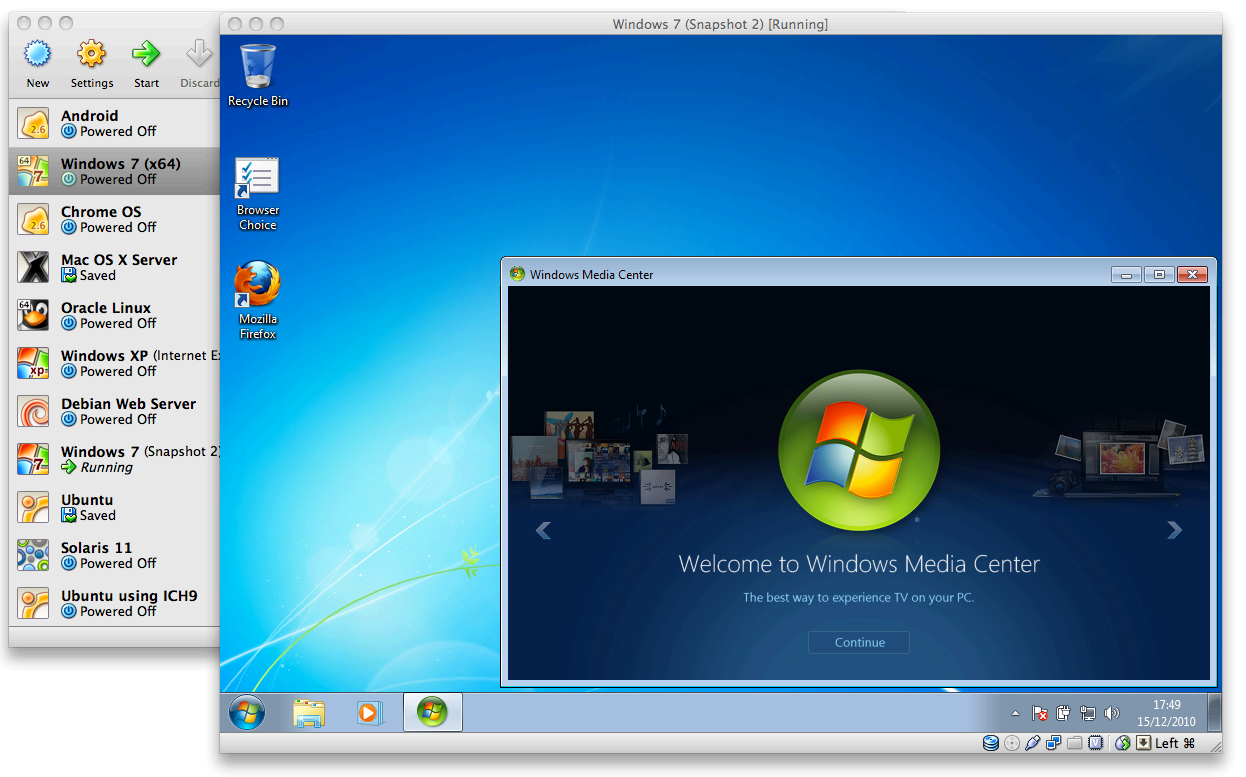This screenshot has height=777, width=1246.
Task: Toggle the guest display resize control in status bar
Action: tap(1143, 743)
